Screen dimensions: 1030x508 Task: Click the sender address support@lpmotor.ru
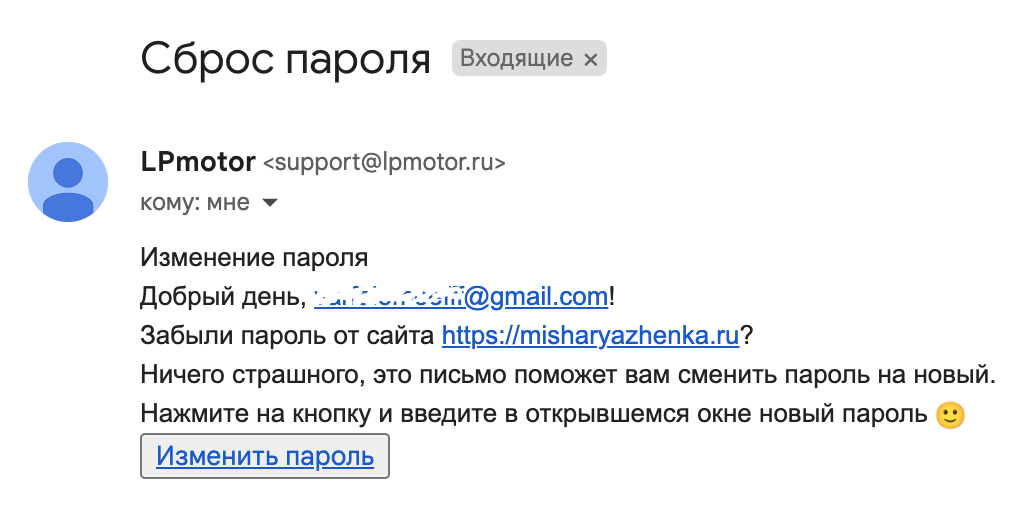click(x=384, y=163)
